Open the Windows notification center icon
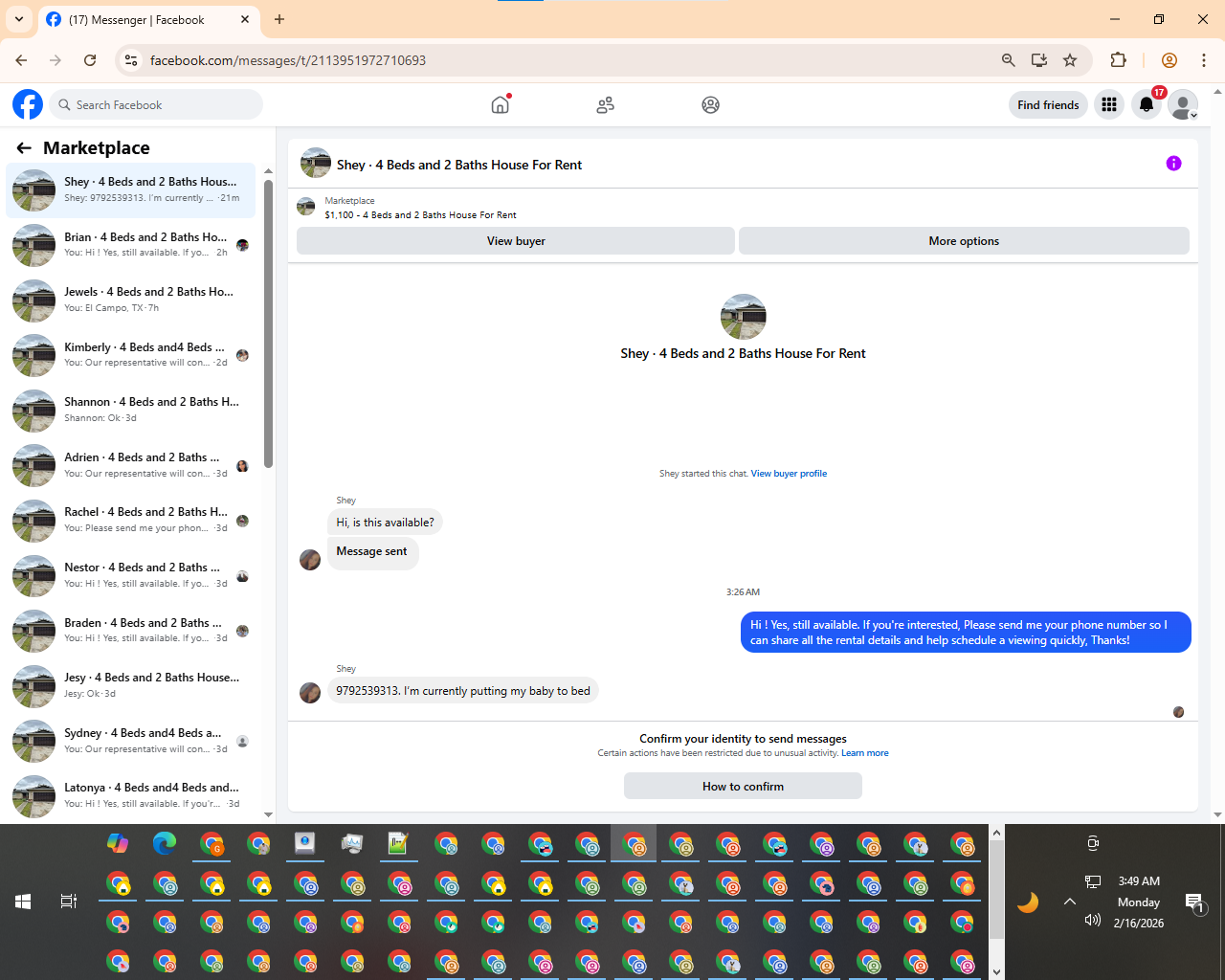This screenshot has width=1225, height=980. (x=1194, y=902)
